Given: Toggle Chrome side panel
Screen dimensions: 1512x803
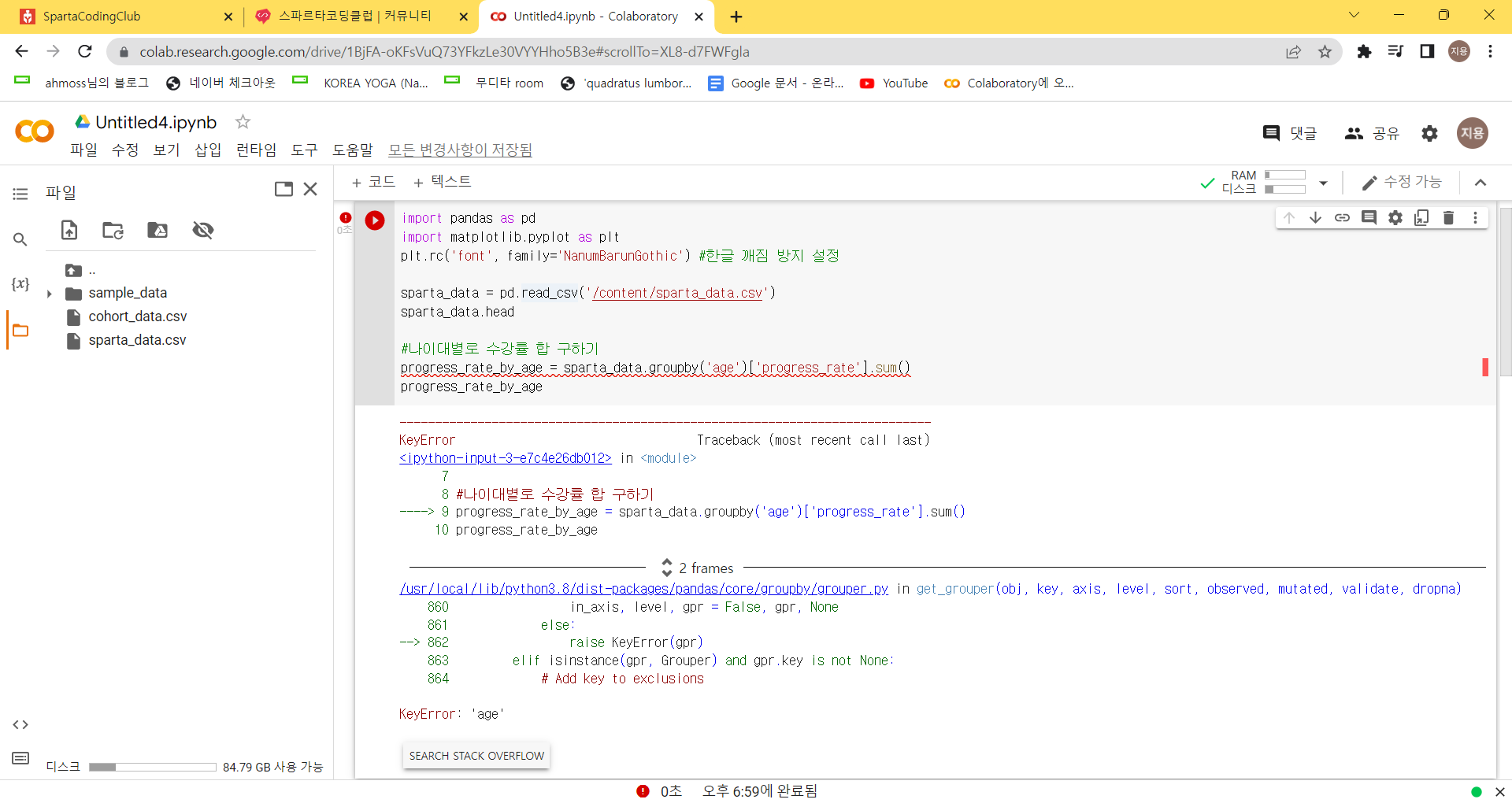Looking at the screenshot, I should (x=1427, y=52).
